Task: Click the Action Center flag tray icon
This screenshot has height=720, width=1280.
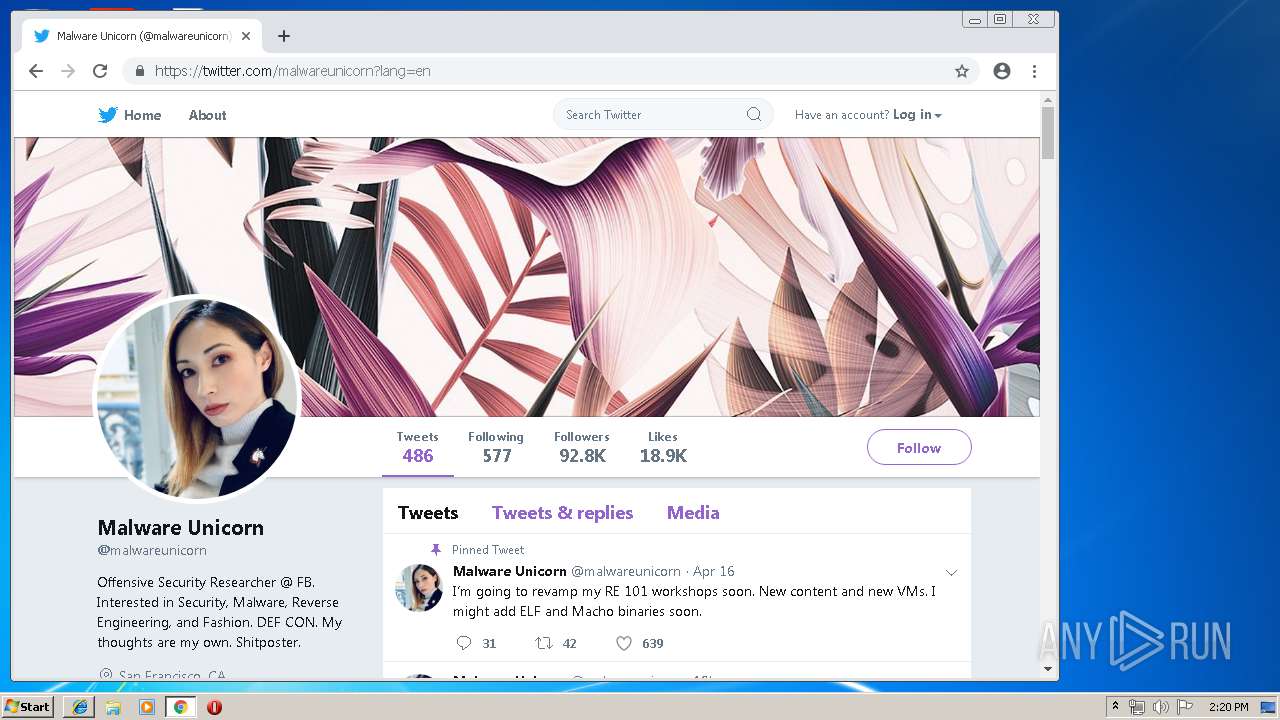Action: click(1185, 707)
